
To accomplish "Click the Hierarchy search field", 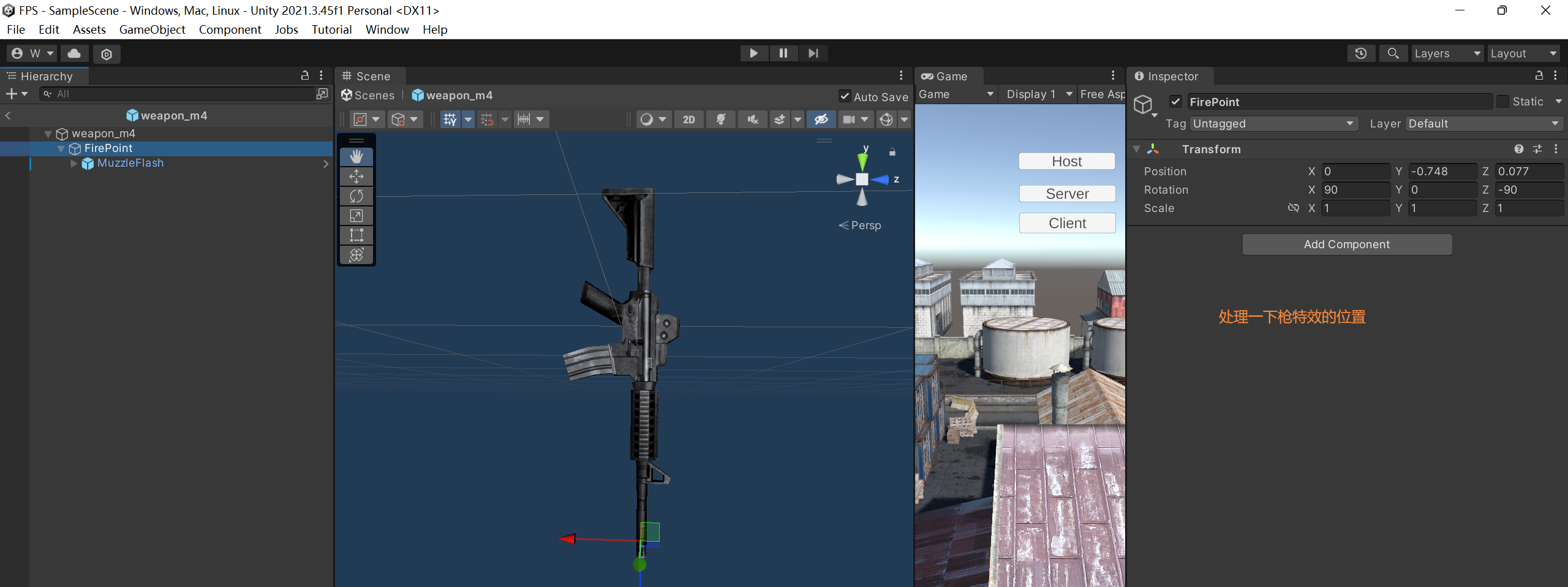I will coord(178,94).
